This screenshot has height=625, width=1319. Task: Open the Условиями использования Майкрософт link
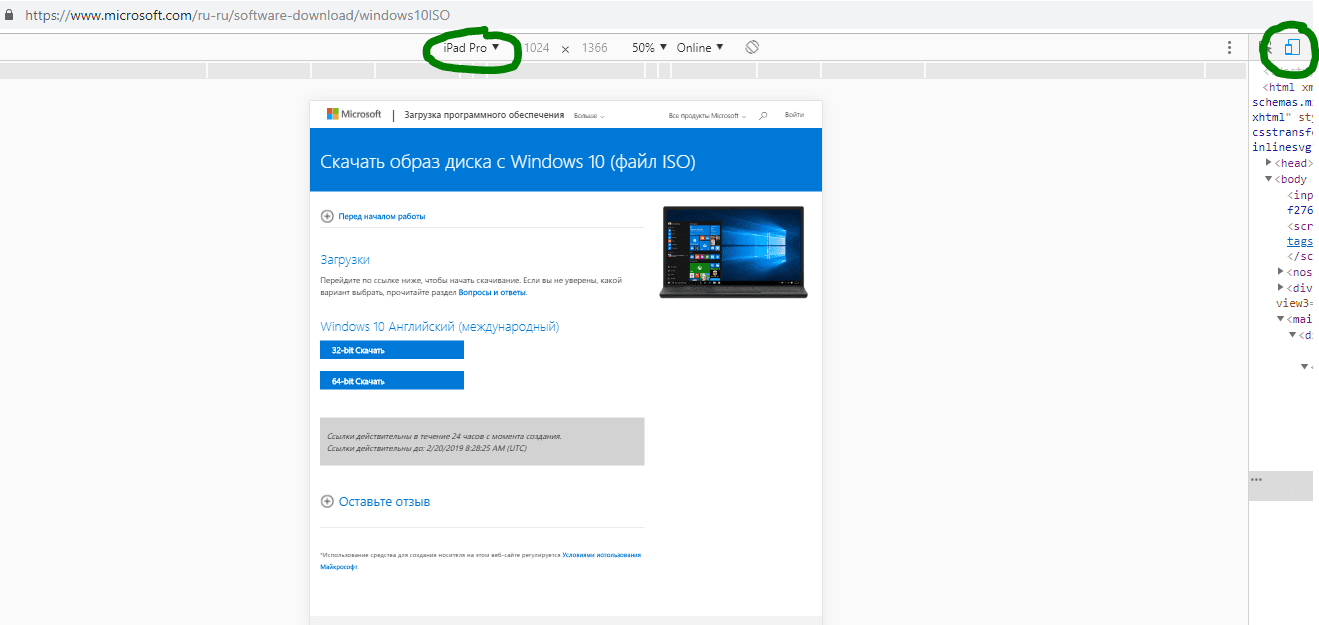point(601,554)
